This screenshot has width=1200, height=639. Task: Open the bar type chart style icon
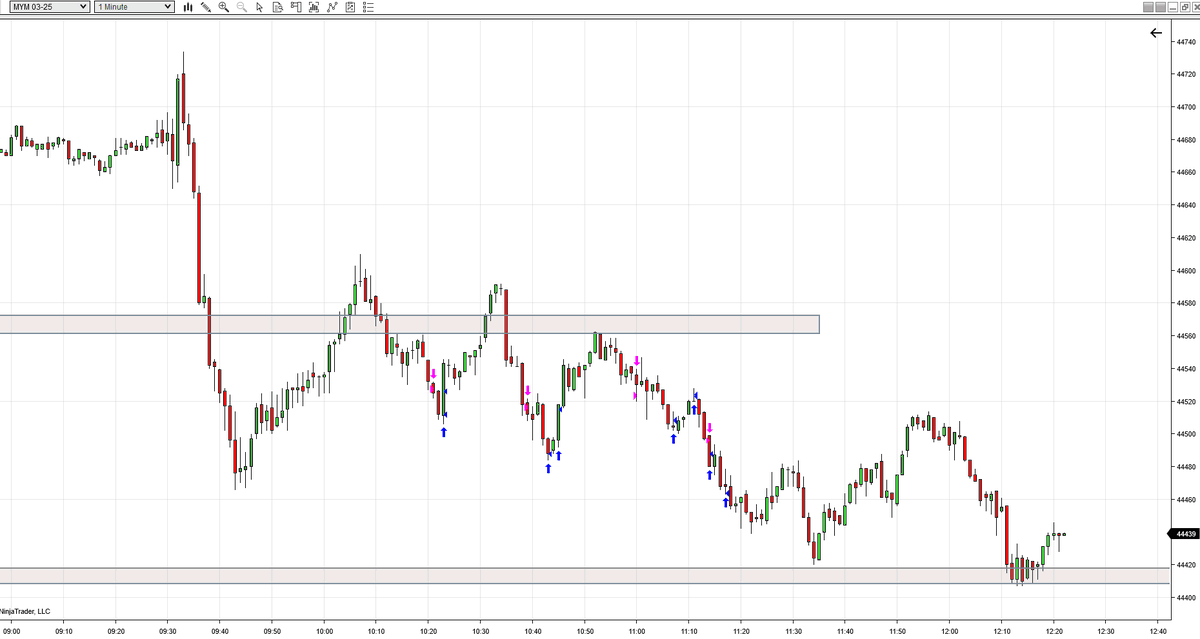coord(188,7)
